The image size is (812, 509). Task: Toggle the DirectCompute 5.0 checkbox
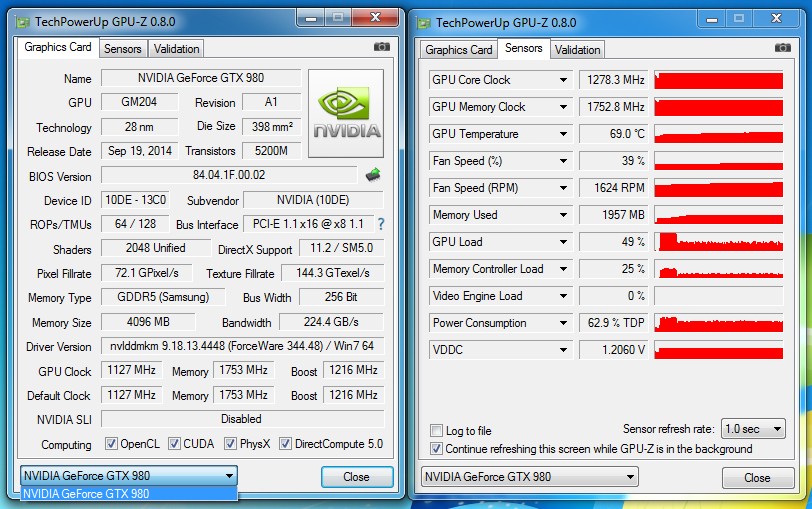click(x=285, y=444)
